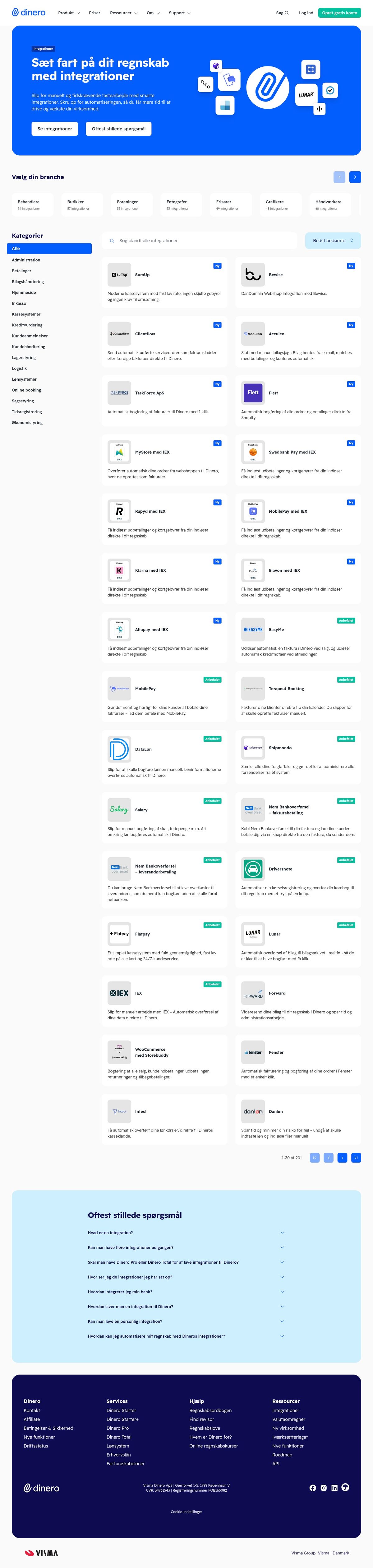Click the SumUp integration logo
Screen dimensions: 373x1568
pos(119,274)
